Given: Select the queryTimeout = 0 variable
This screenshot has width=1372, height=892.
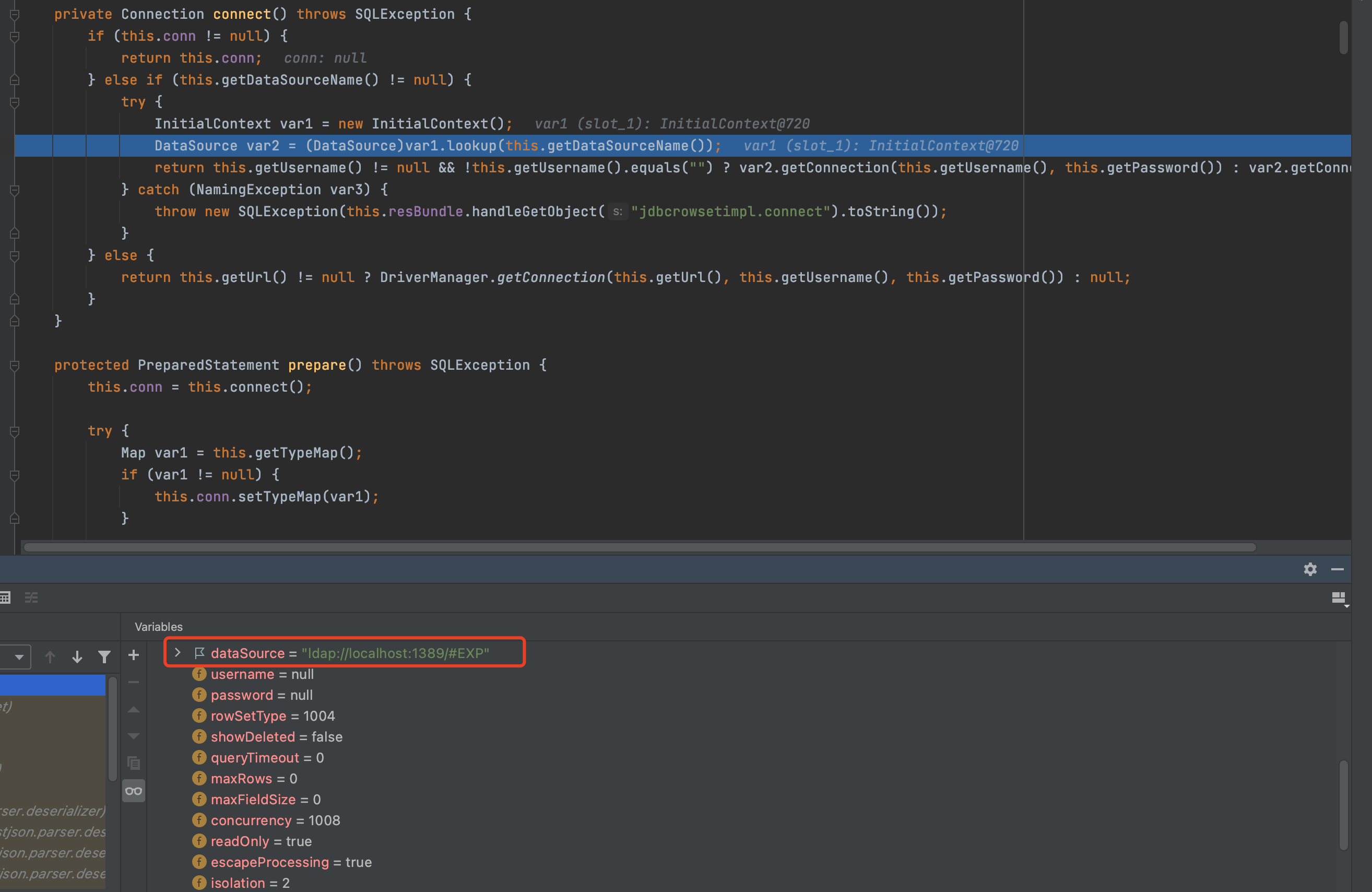Looking at the screenshot, I should pyautogui.click(x=258, y=758).
